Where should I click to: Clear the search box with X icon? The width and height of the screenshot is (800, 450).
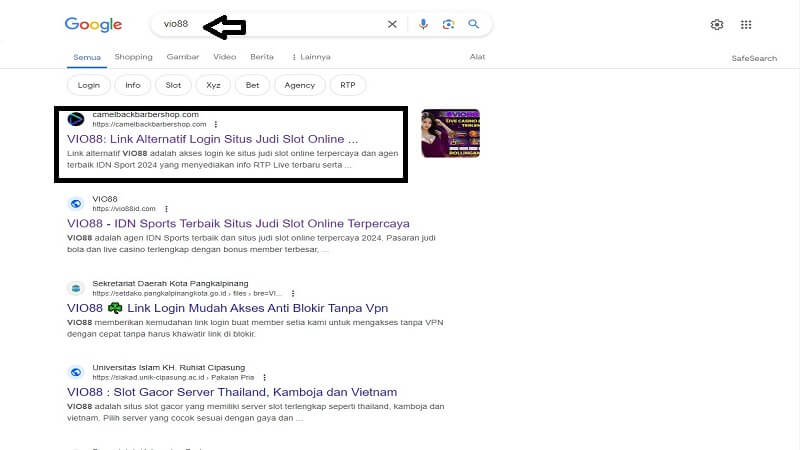392,24
